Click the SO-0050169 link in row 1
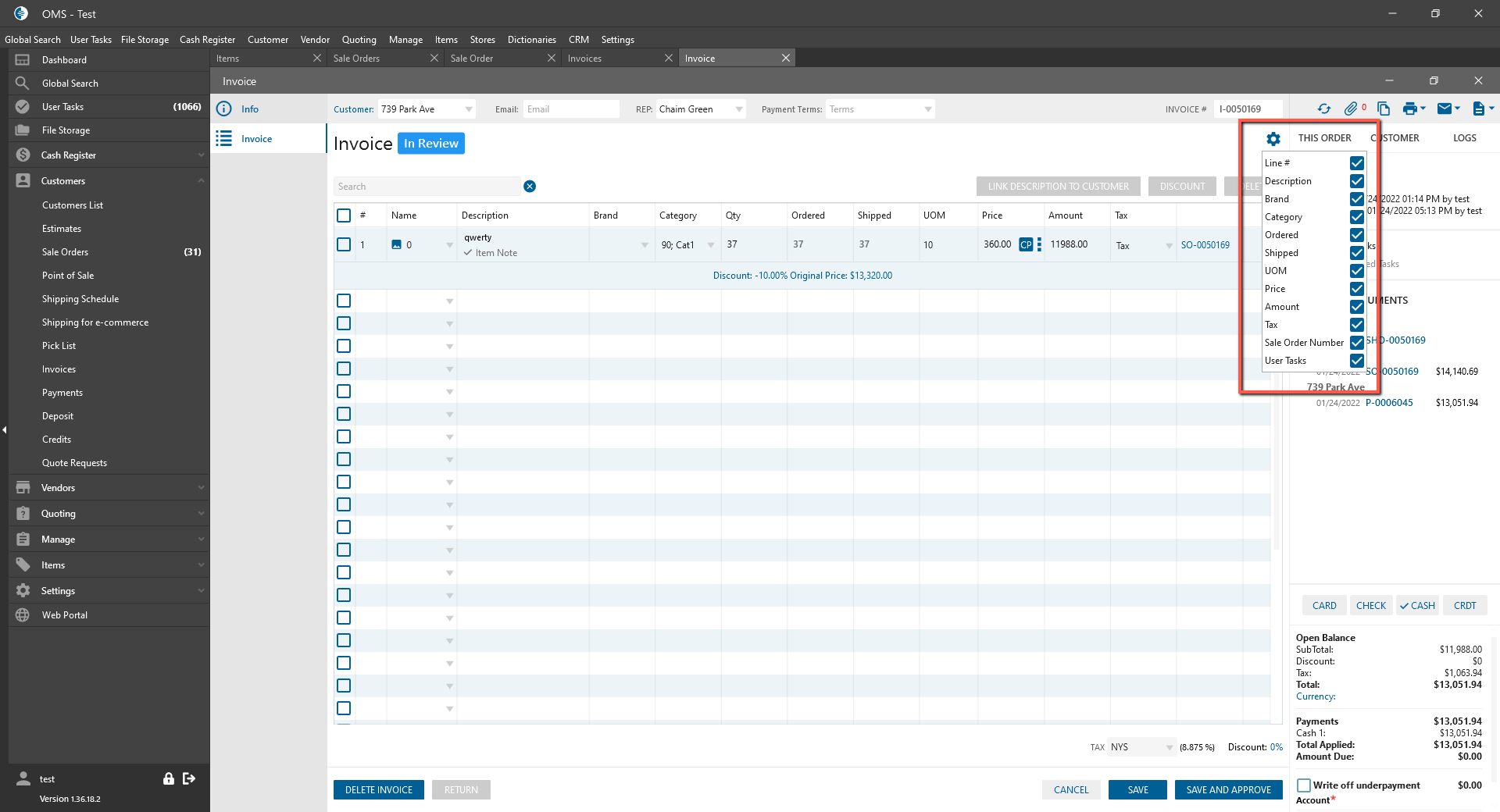1500x812 pixels. click(1205, 245)
